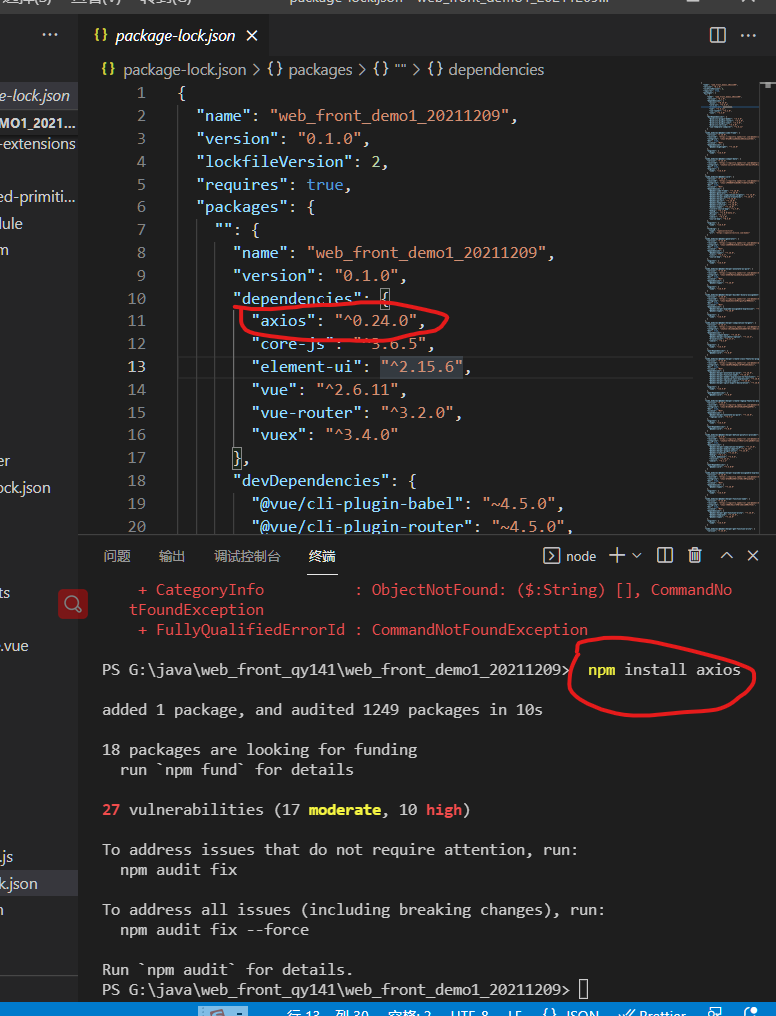Select the "e-lock.json" open editor entry in sidebar
Screen dimensions: 776x1016
pyautogui.click(x=39, y=95)
